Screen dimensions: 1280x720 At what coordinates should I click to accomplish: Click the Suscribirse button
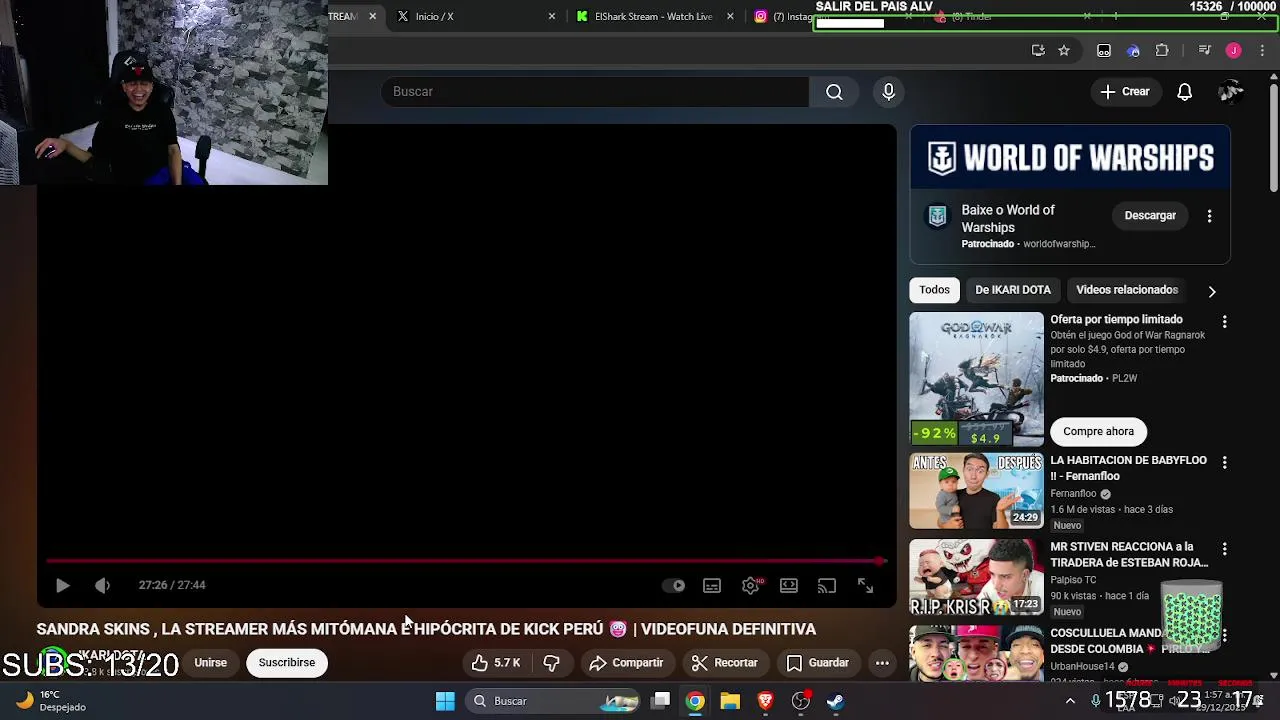[287, 663]
